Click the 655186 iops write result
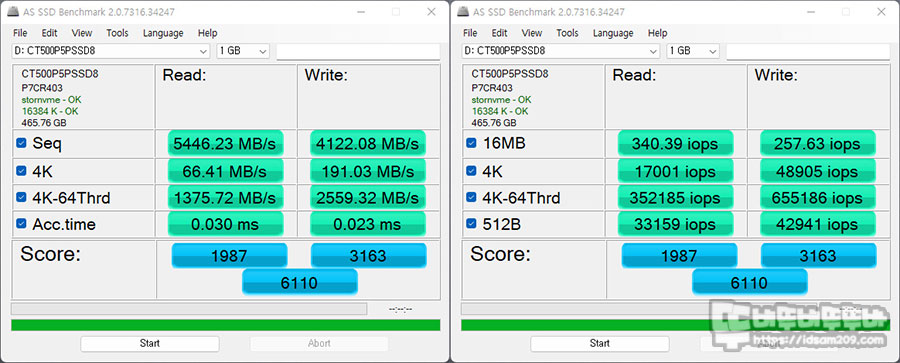Image resolution: width=900 pixels, height=363 pixels. (818, 198)
